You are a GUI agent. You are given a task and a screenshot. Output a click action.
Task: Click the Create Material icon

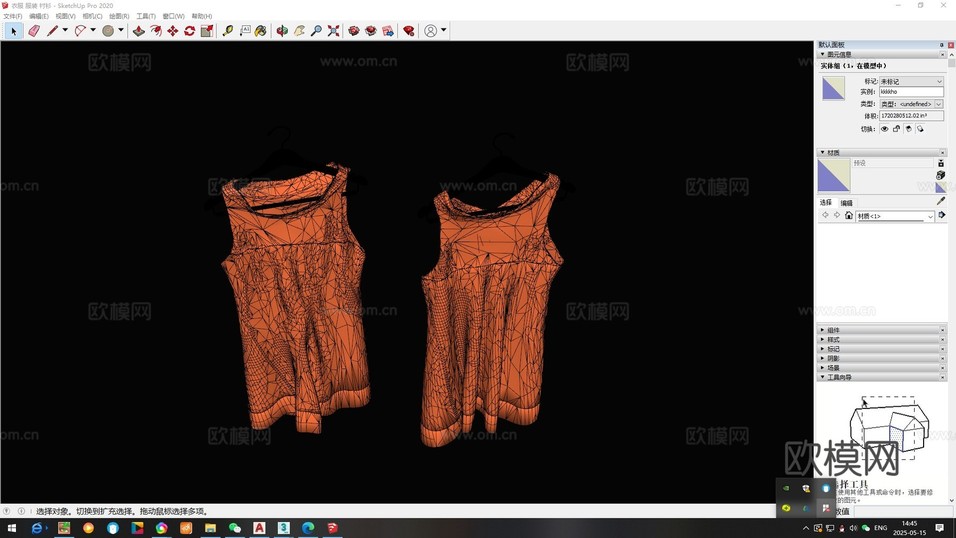pos(940,175)
